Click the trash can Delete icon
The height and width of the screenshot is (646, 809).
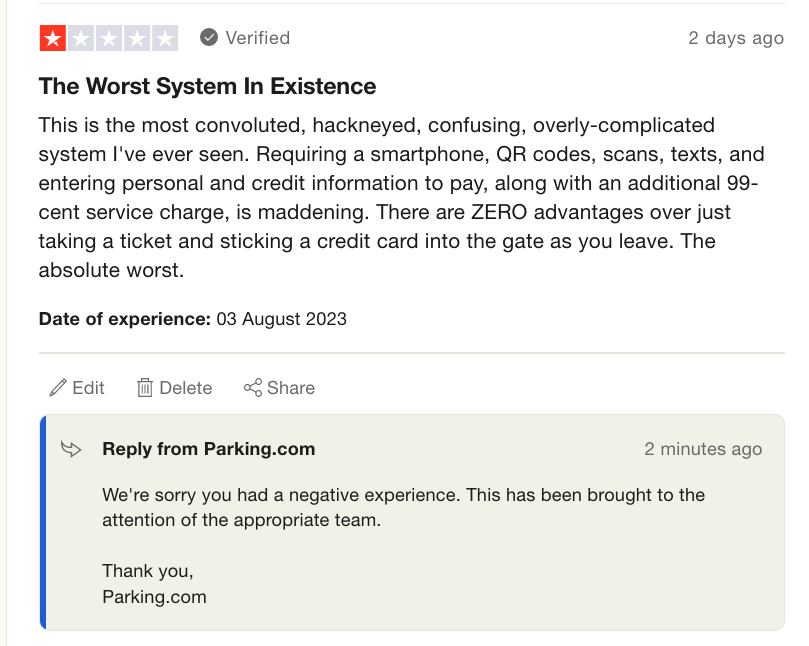[145, 388]
